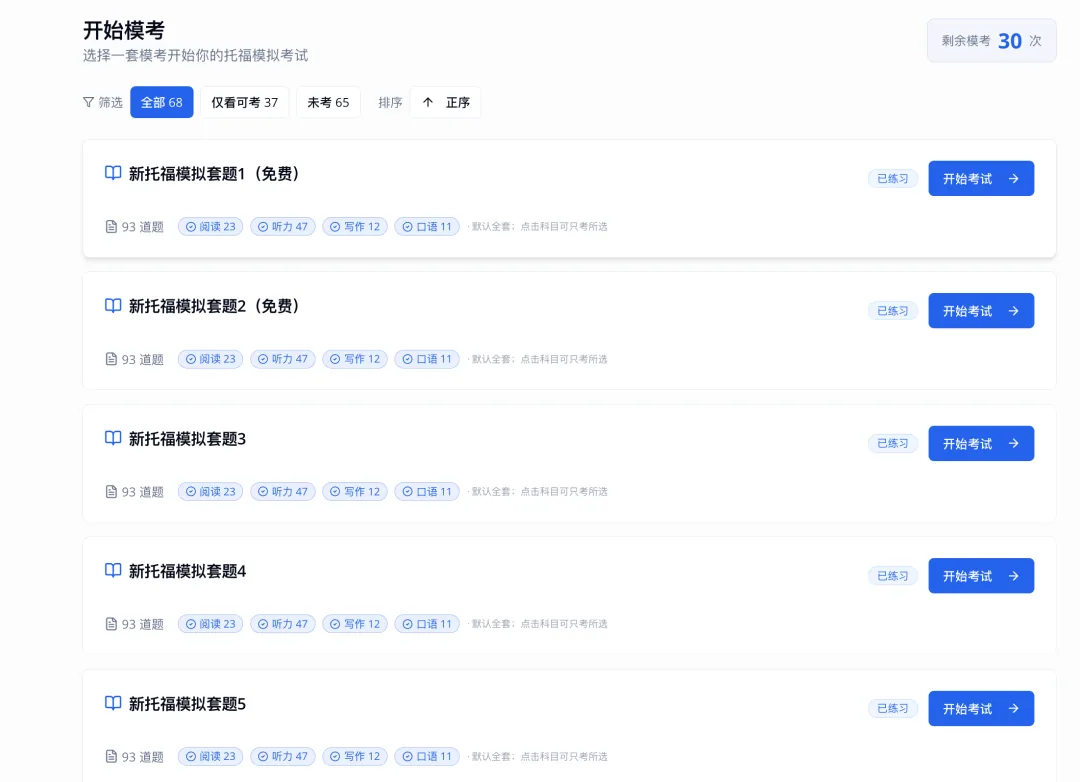Toggle 阅读 23 chip in 套题1
1080x782 pixels.
click(x=210, y=227)
